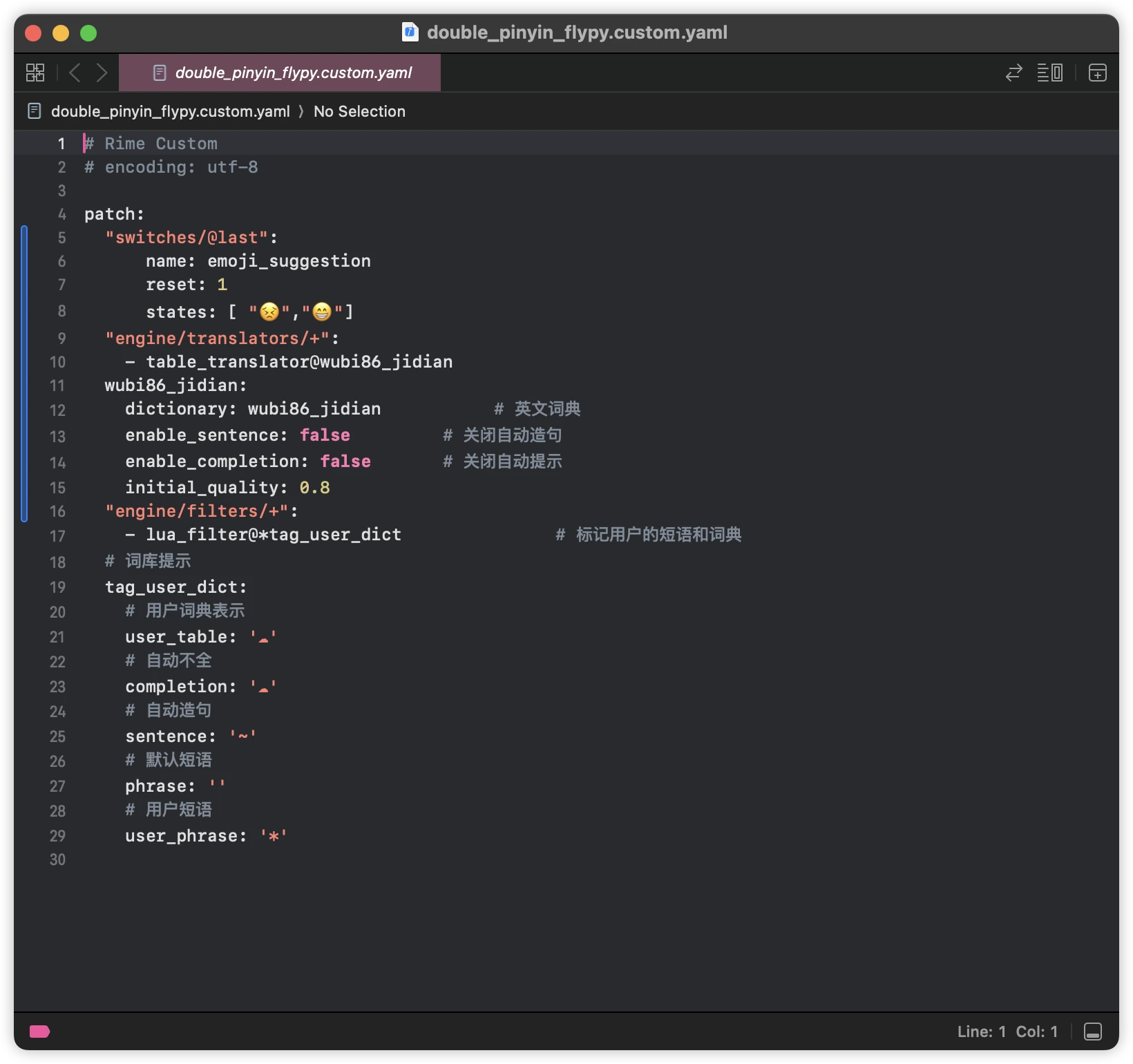The width and height of the screenshot is (1133, 1064).
Task: Click 'lua_filter@*tag_user_dict' entry
Action: click(x=274, y=535)
